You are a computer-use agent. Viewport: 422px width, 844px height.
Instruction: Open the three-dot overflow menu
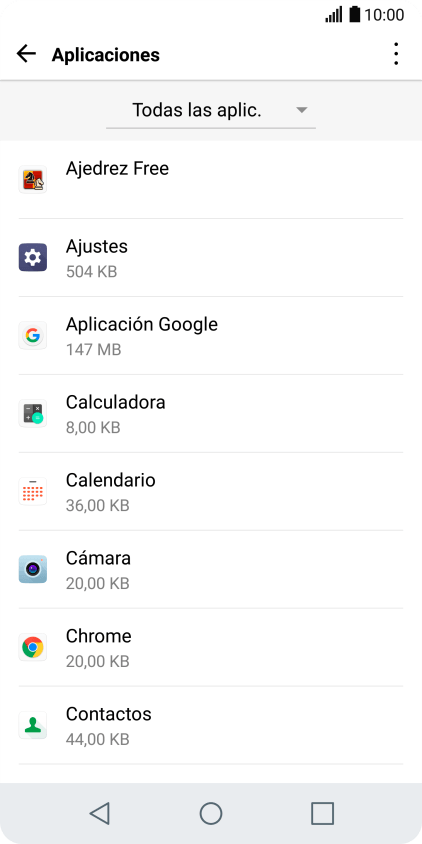(396, 54)
